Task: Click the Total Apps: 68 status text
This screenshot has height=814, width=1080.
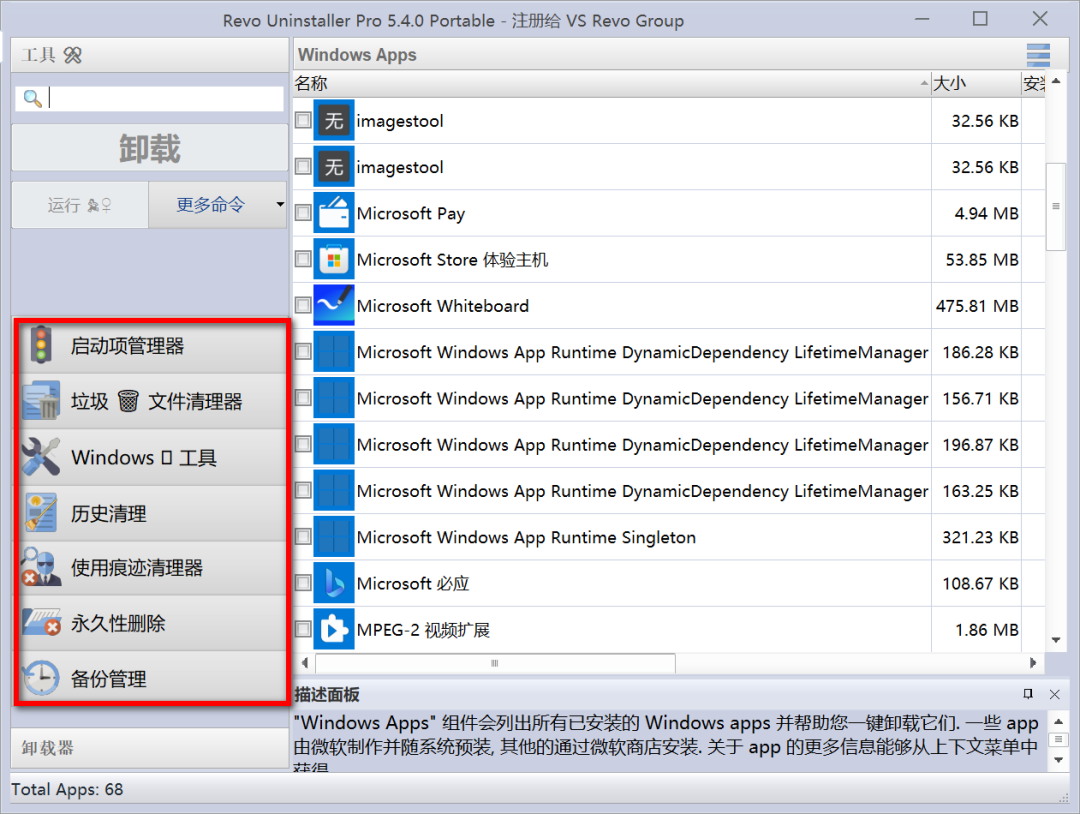Action: (x=68, y=789)
